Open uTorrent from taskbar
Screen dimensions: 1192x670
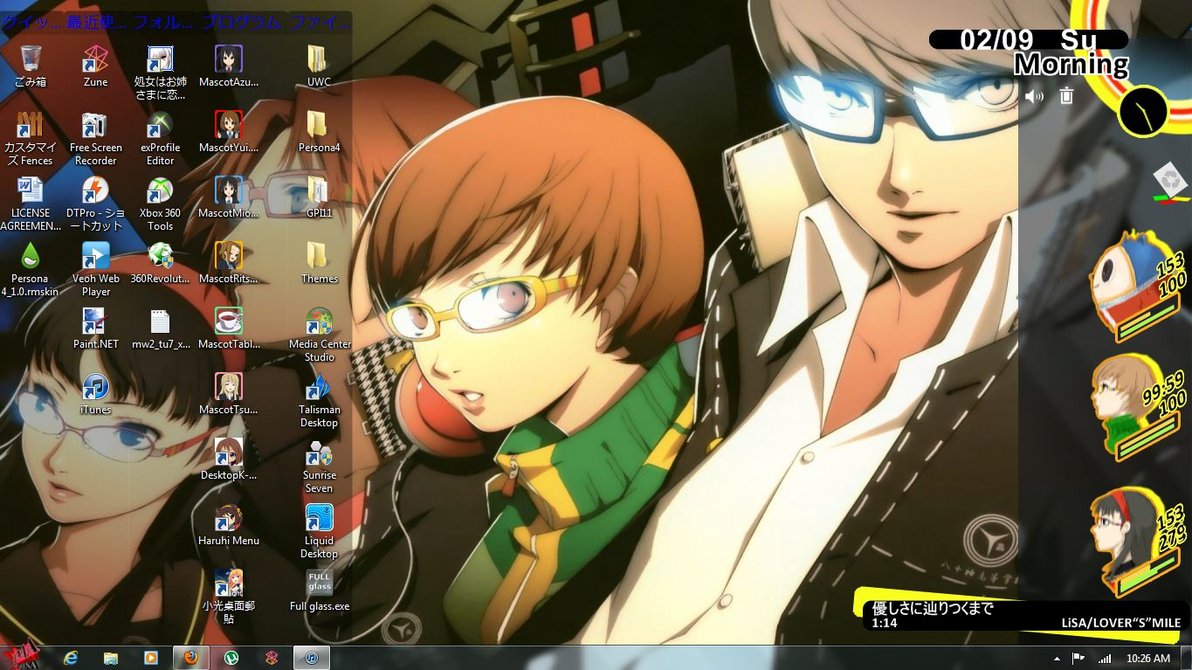231,658
